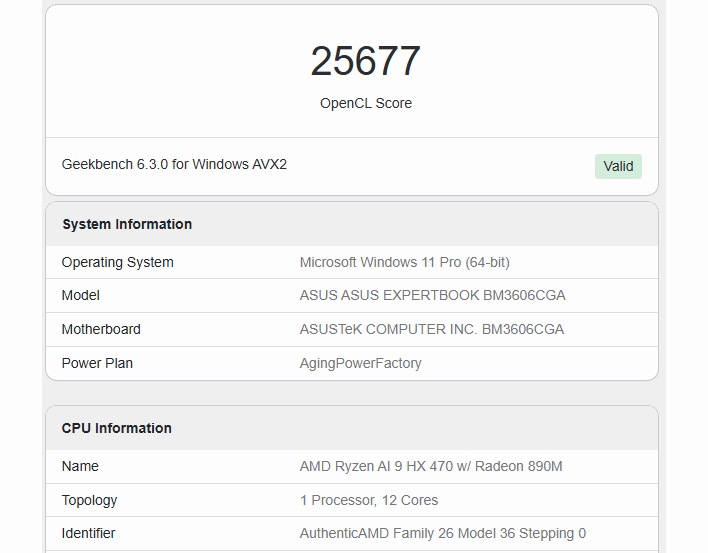
Task: Click the System Information heading
Action: [127, 224]
